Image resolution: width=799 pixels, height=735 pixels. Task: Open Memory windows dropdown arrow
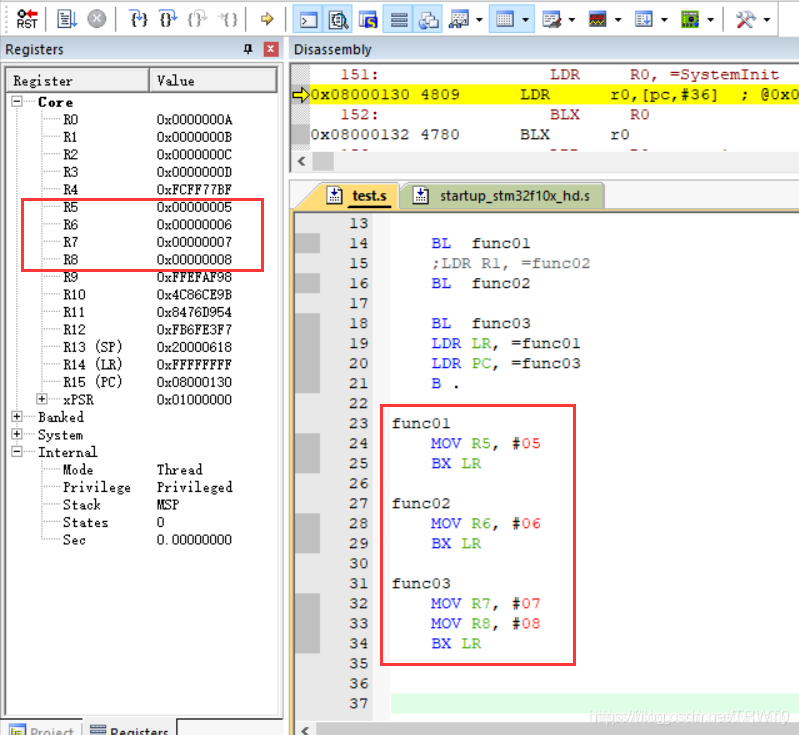[x=526, y=20]
